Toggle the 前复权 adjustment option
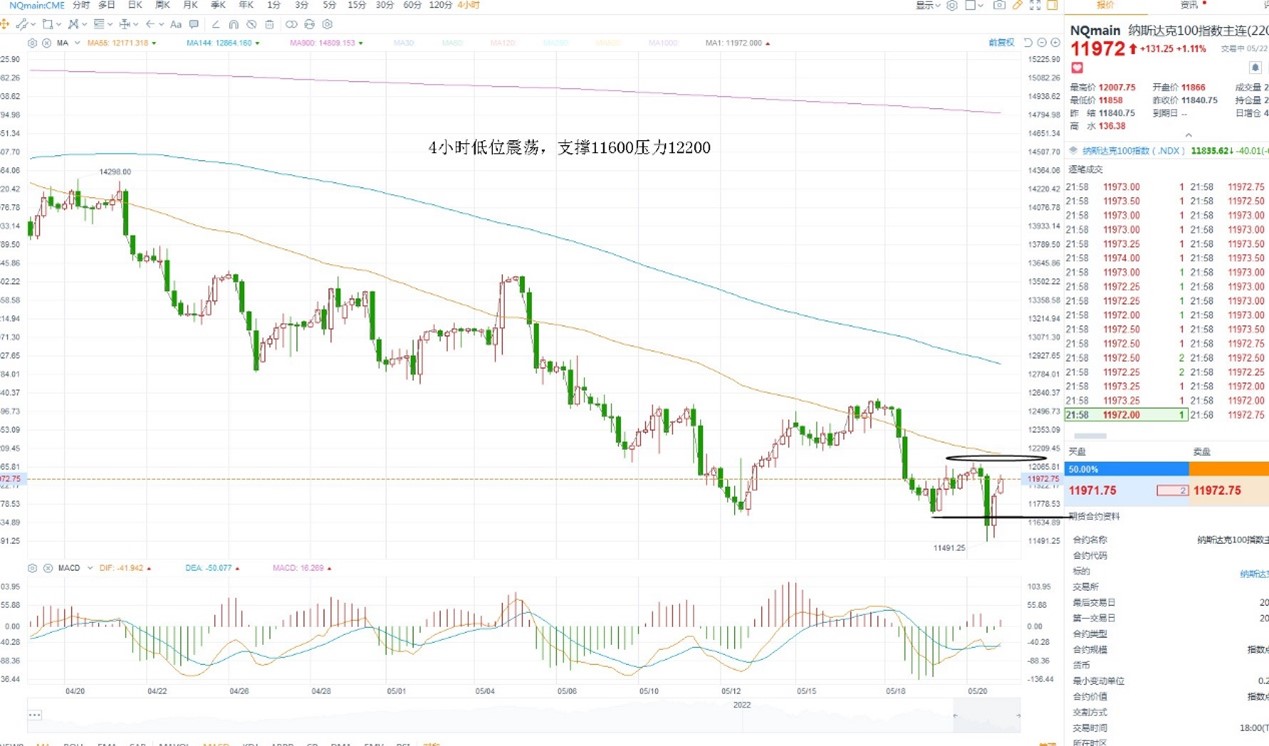The height and width of the screenshot is (746, 1269). point(1001,43)
